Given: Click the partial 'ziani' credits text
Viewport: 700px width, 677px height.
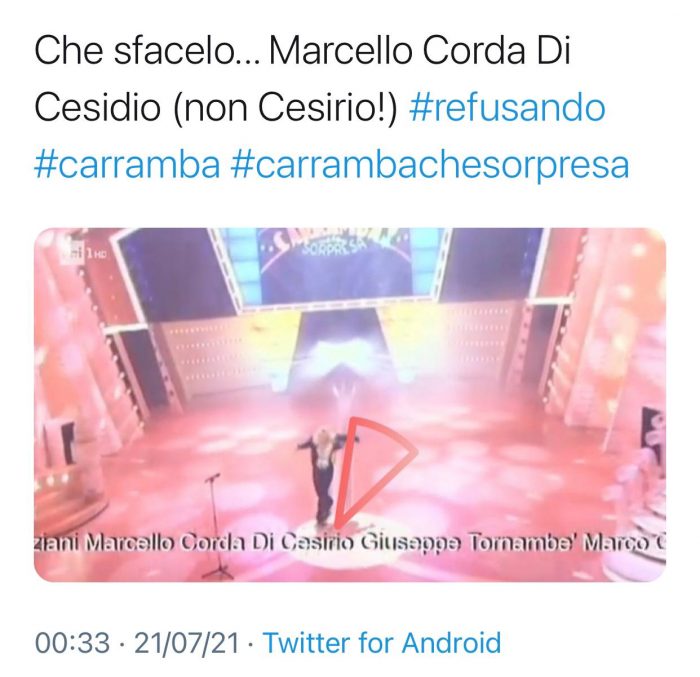Looking at the screenshot, I should [57, 542].
